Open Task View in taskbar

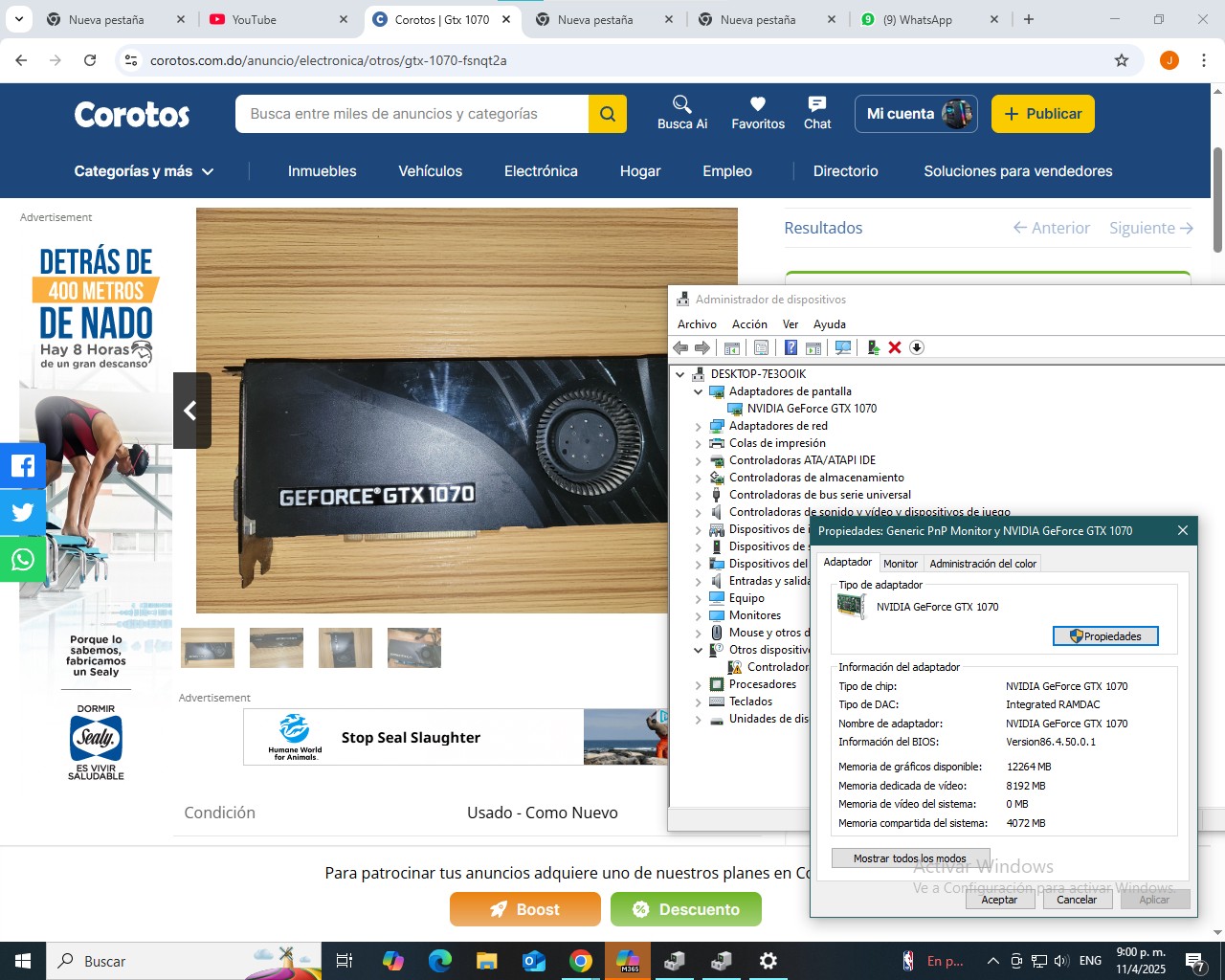[x=345, y=961]
